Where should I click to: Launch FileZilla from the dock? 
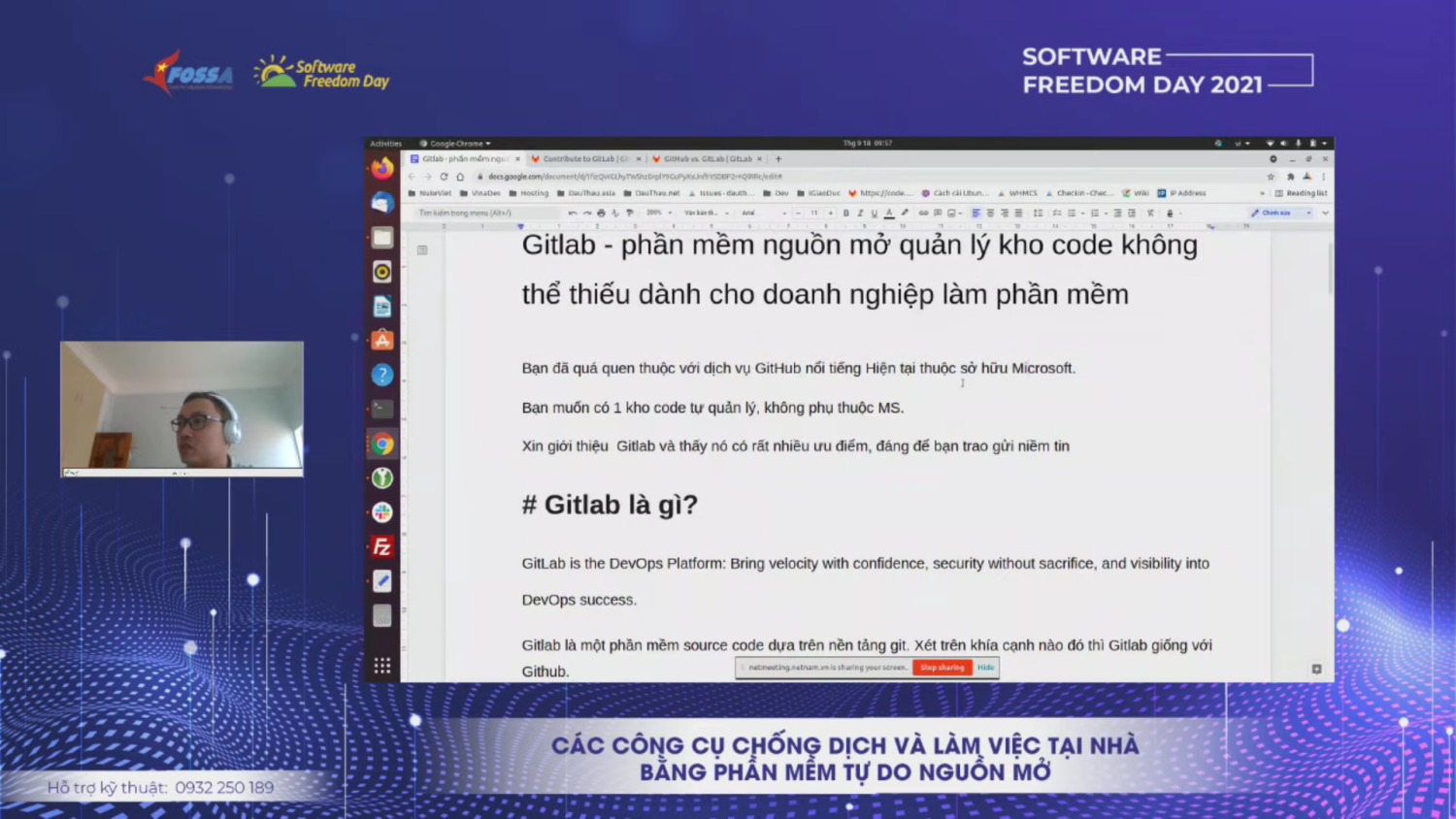(382, 546)
